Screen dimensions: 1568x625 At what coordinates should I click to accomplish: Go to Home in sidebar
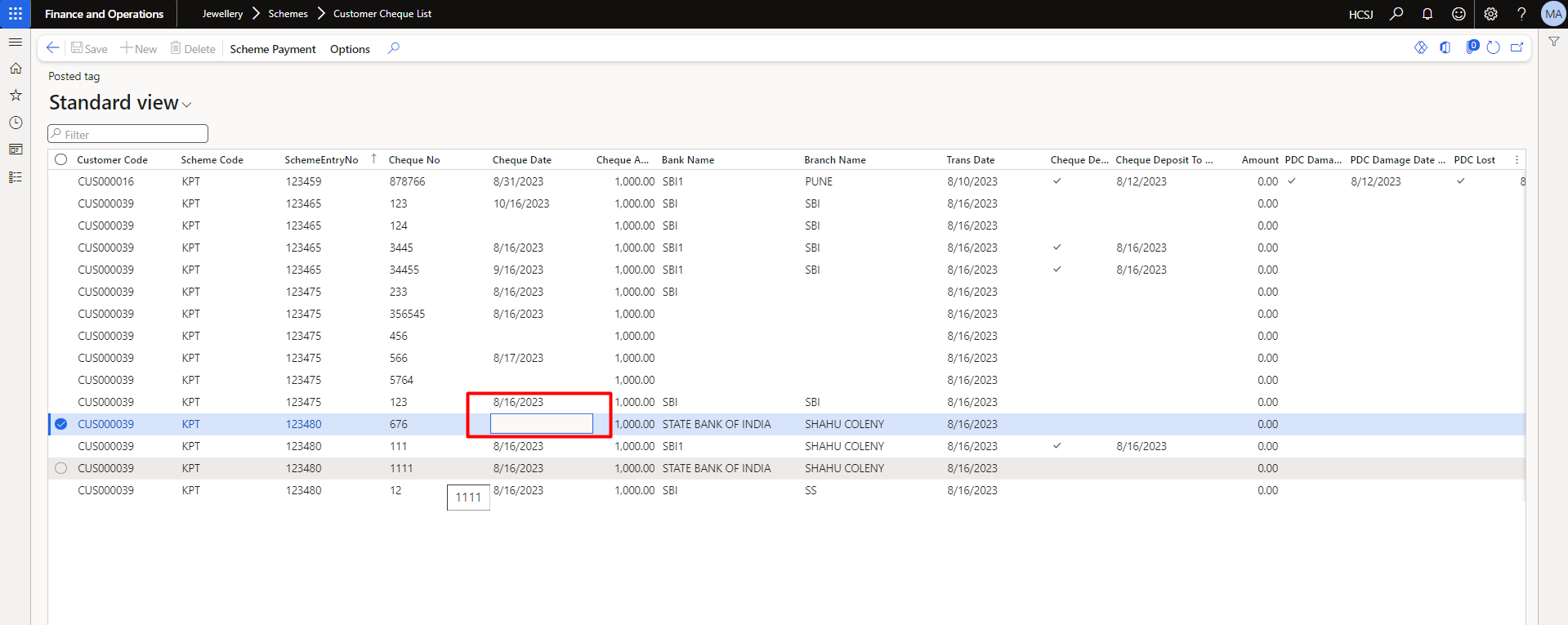tap(16, 69)
